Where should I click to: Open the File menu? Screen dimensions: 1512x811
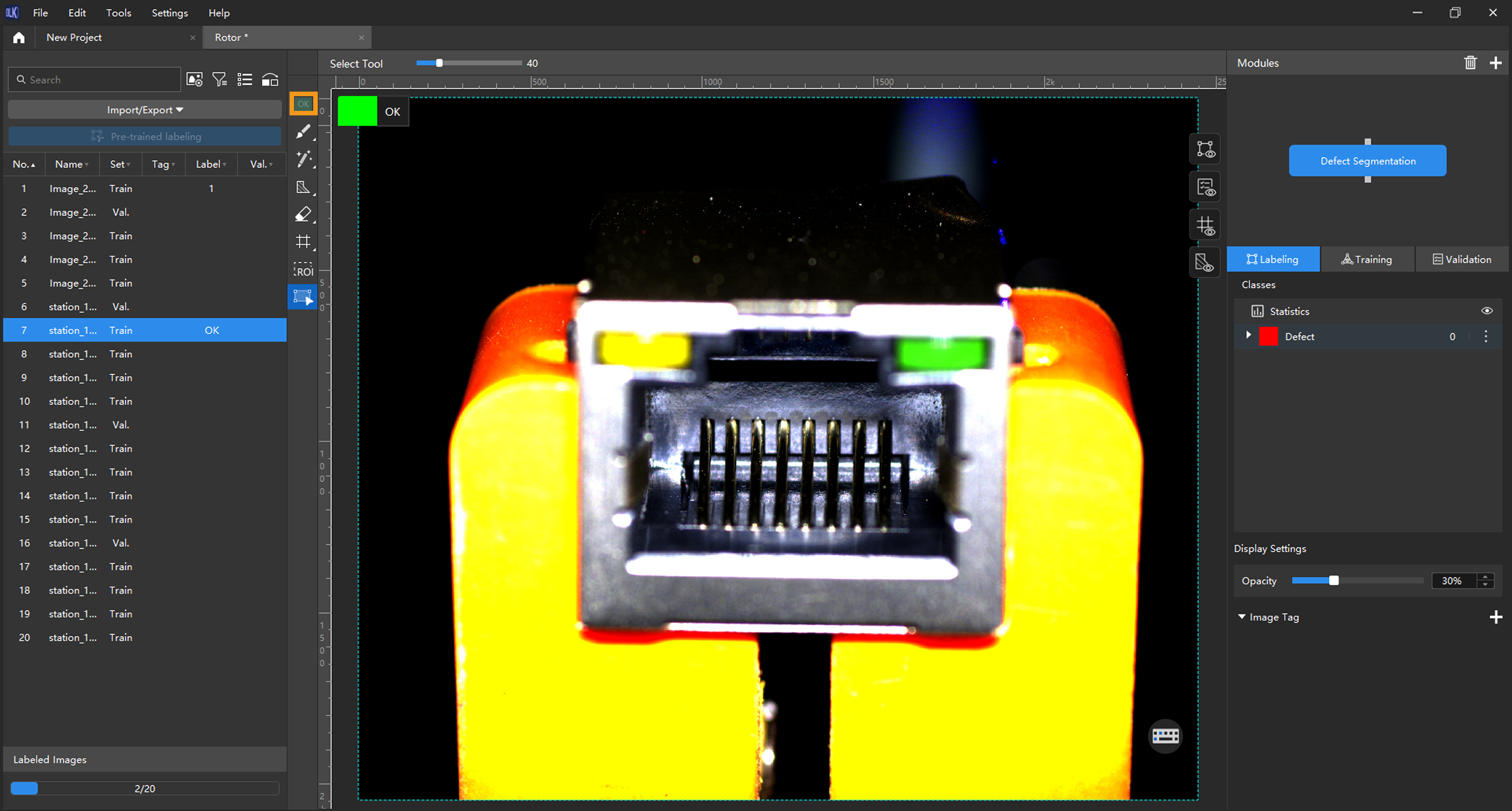[x=40, y=13]
